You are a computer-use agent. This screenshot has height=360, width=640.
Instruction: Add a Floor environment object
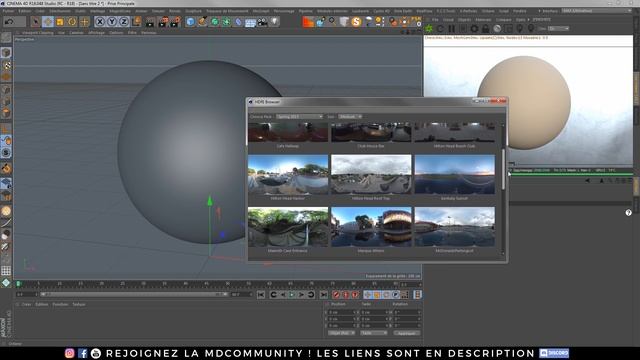point(251,22)
